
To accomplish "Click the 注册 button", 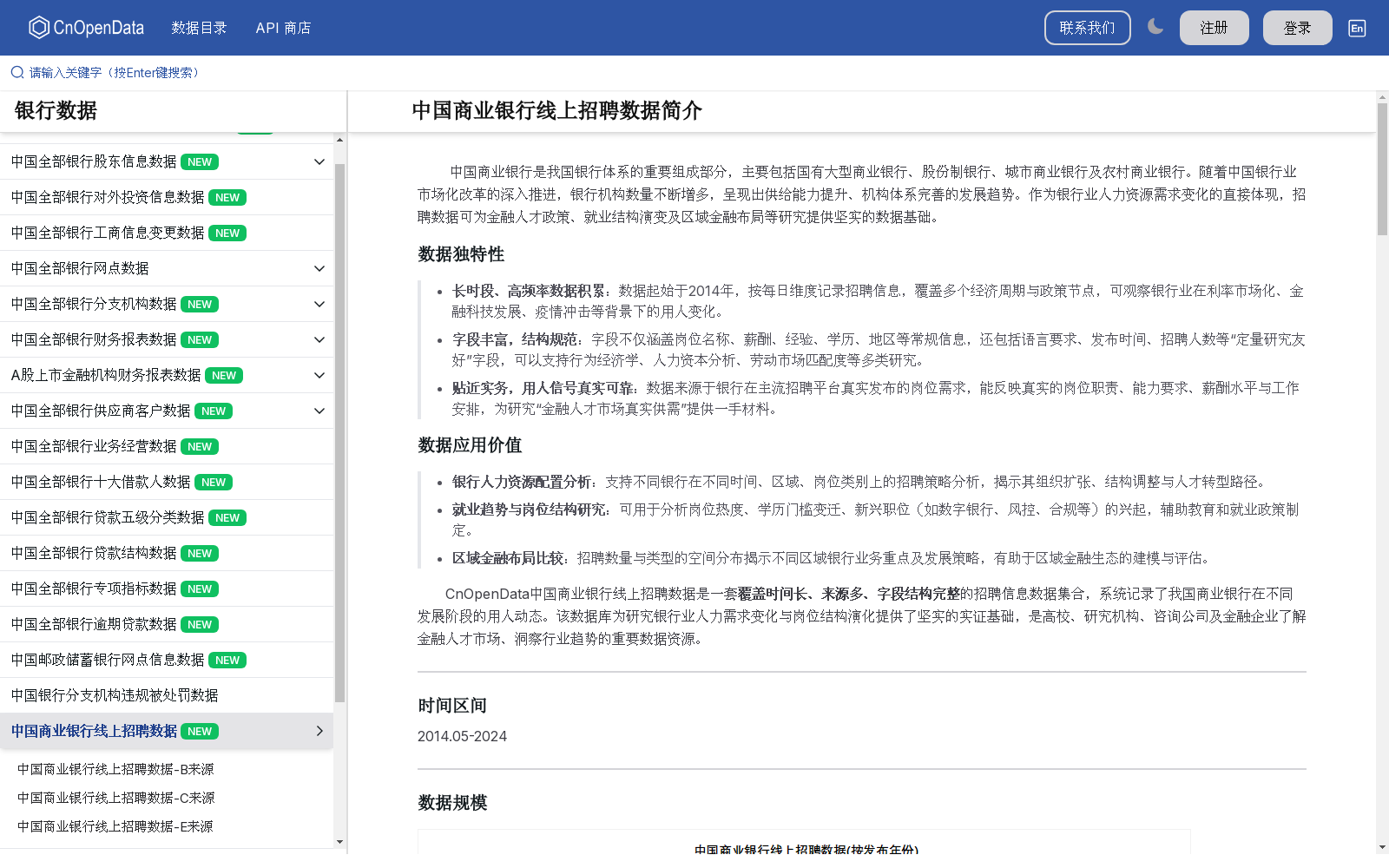I will pyautogui.click(x=1214, y=28).
